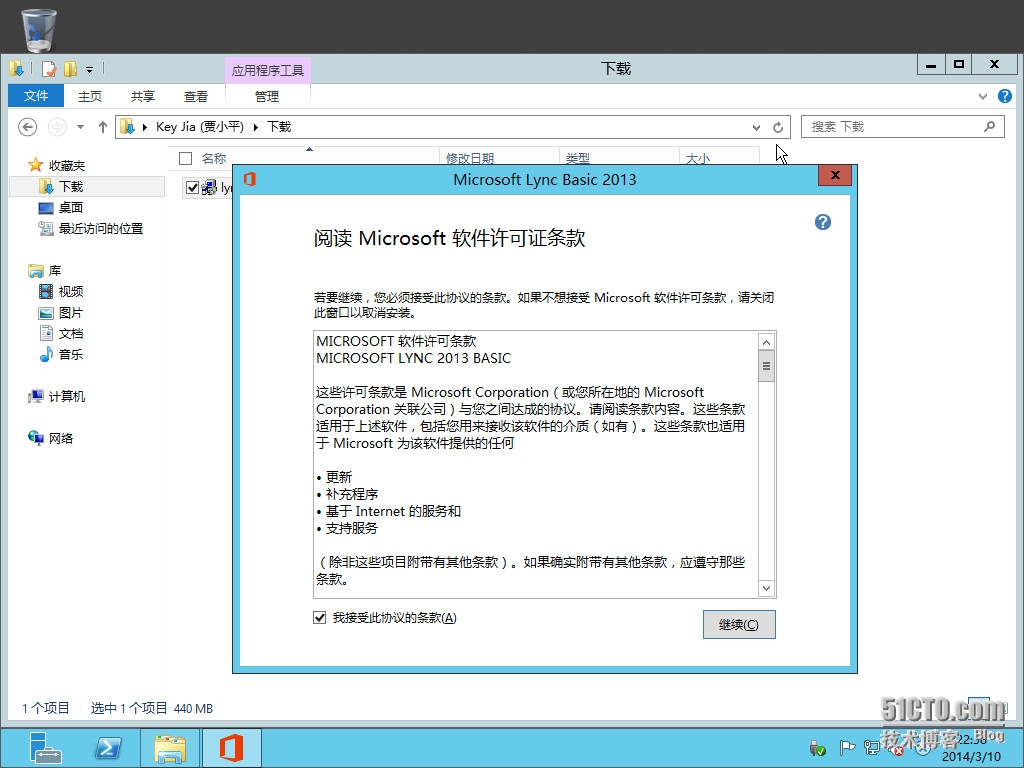Screen dimensions: 1024x768
Task: Toggle the select-all checkbox in header
Action: click(x=185, y=159)
